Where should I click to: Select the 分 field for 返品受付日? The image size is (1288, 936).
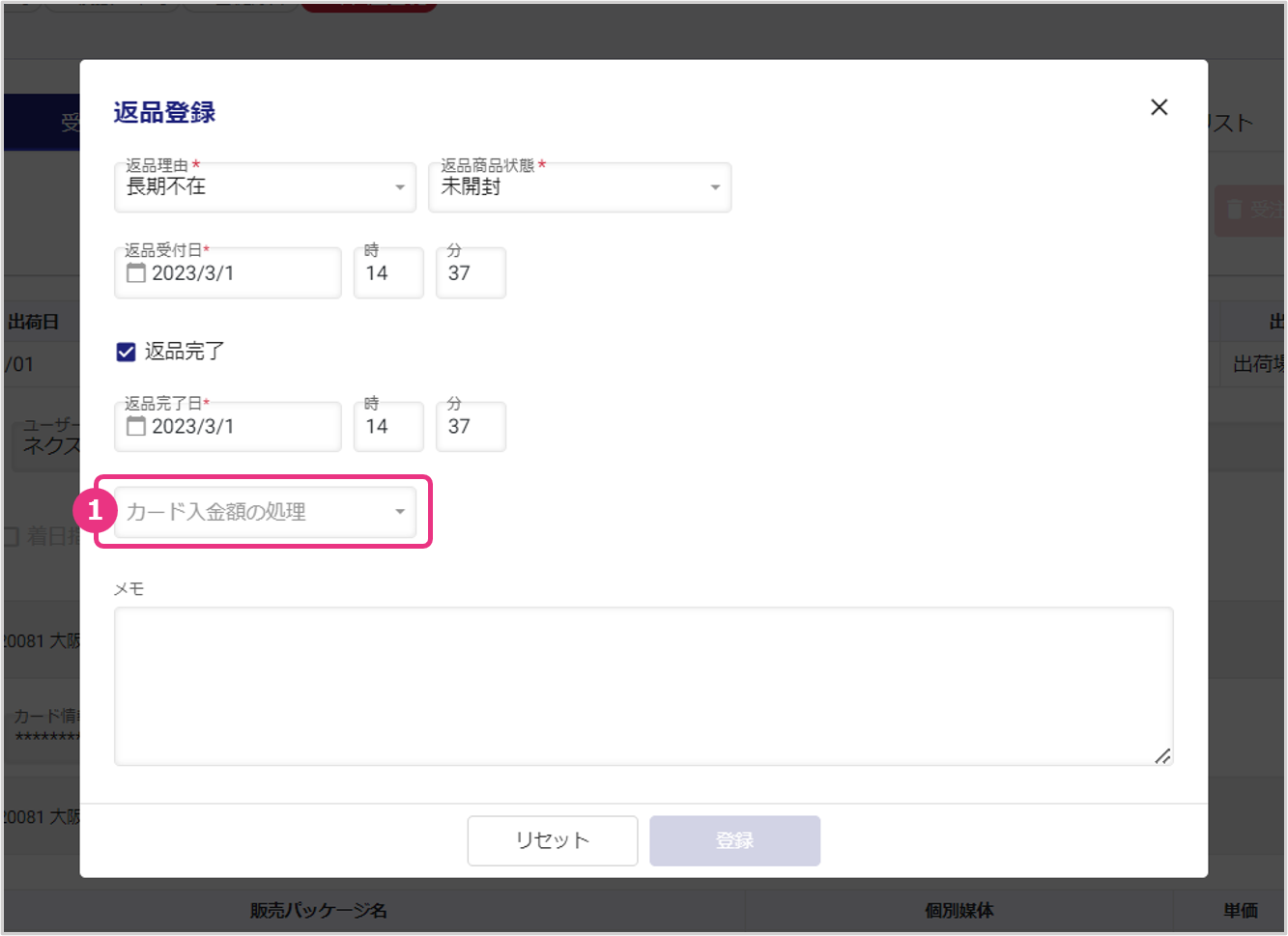470,273
